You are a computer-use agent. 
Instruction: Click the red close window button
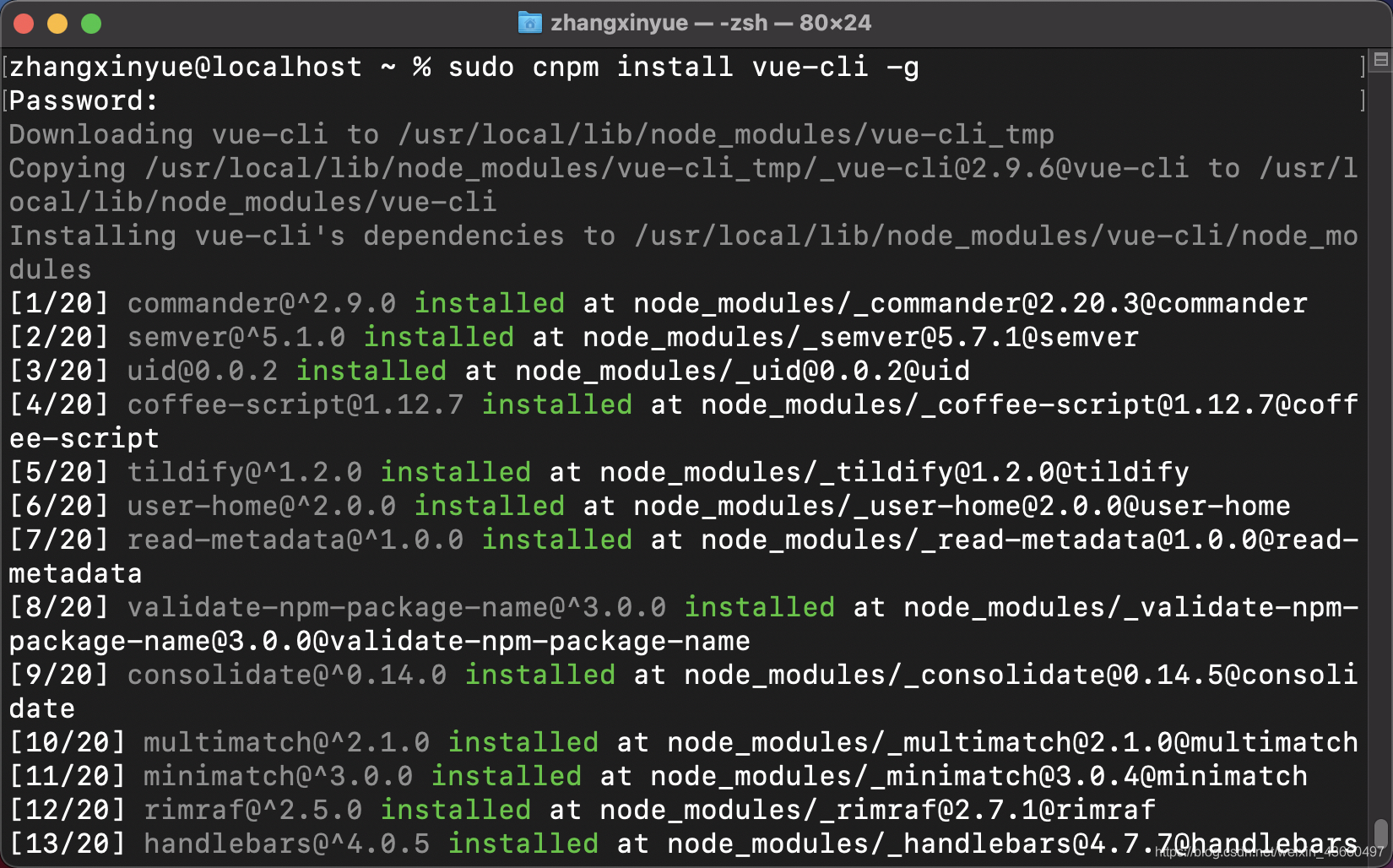pyautogui.click(x=24, y=24)
